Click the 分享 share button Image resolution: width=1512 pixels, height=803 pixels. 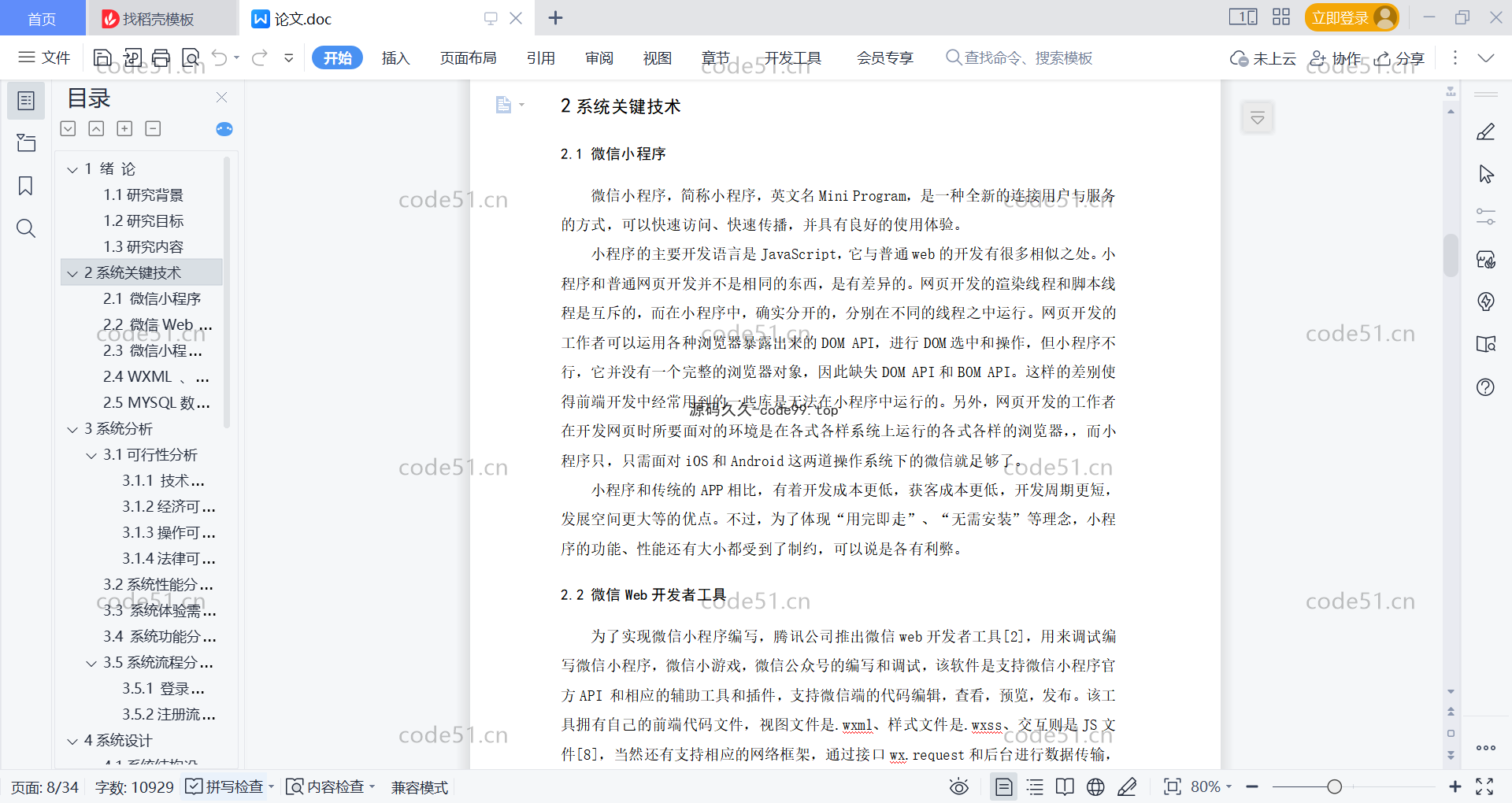1400,58
